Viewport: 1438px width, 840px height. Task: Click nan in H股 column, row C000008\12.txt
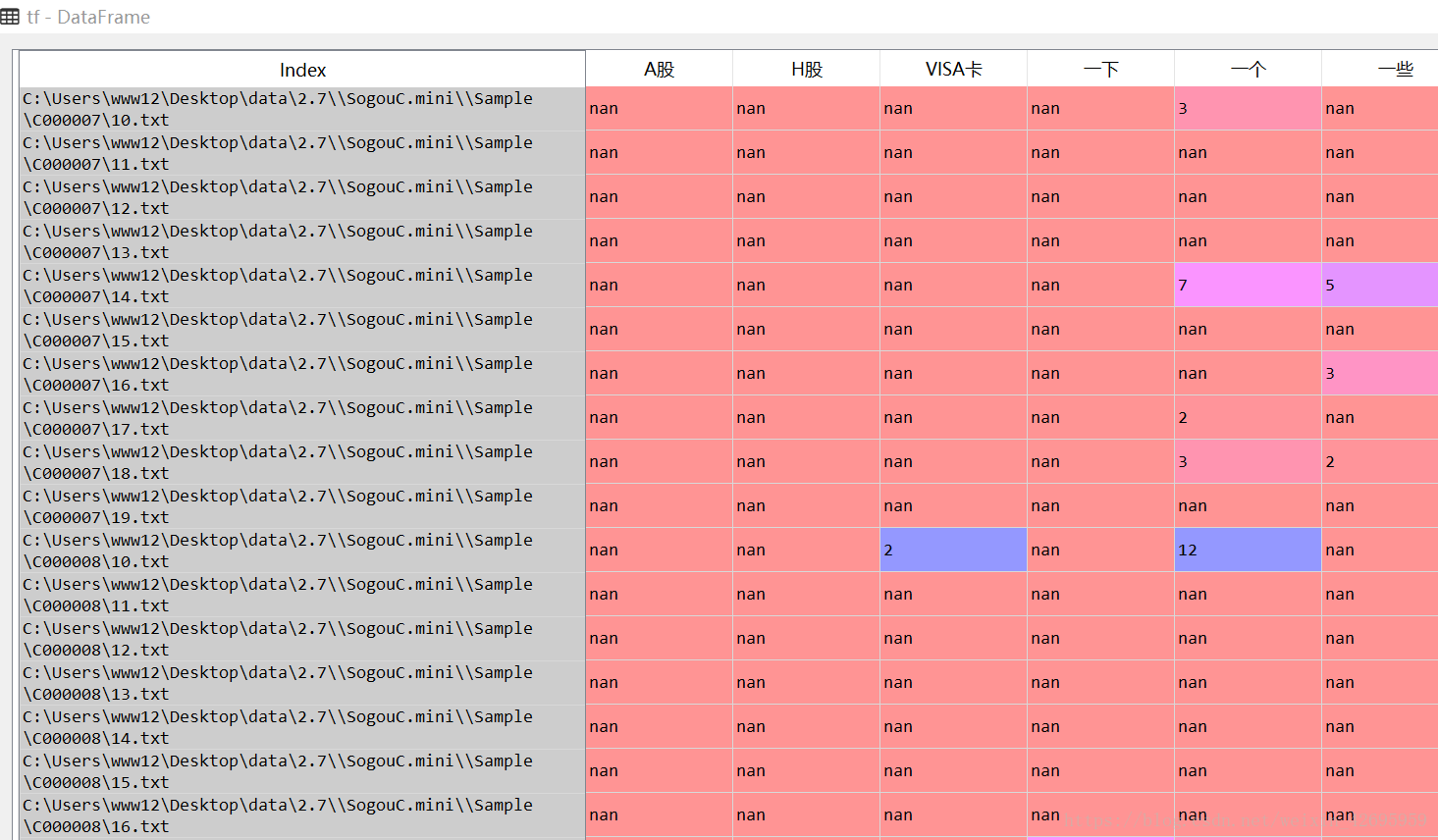coord(807,639)
